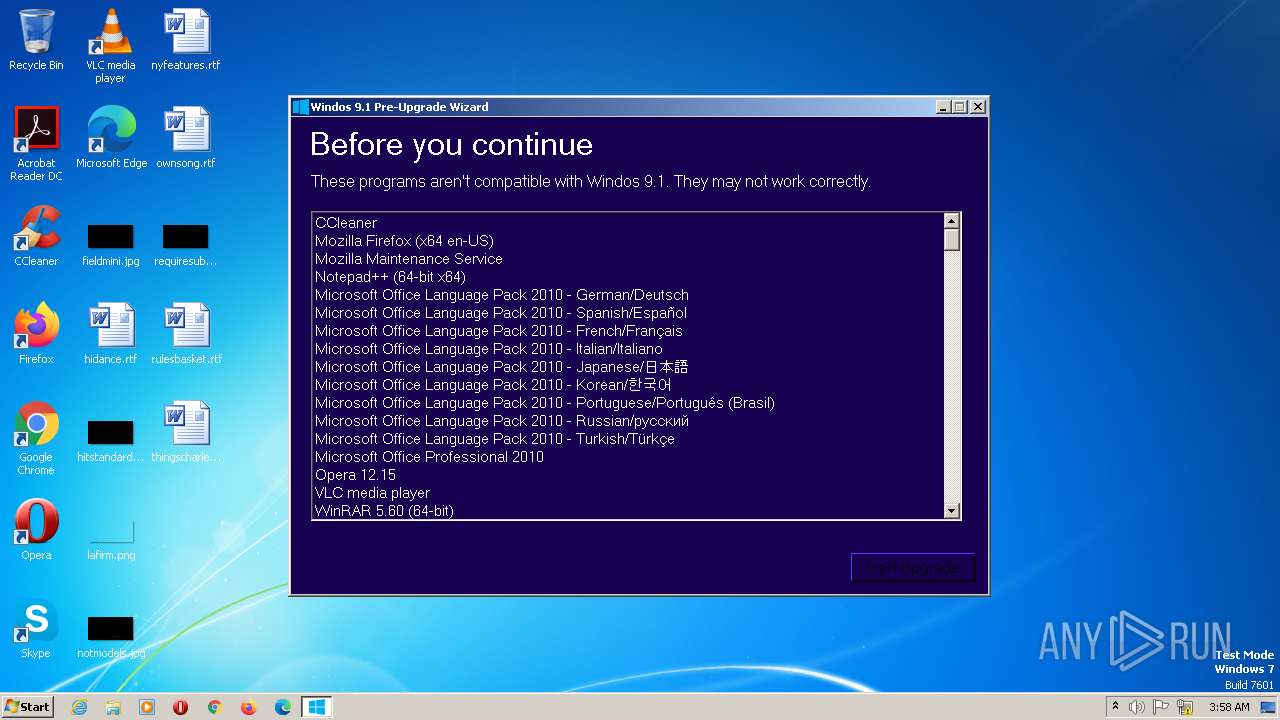Screen dimensions: 1280x720
Task: Select the nyfeatures.rtf desktop file
Action: 186,40
